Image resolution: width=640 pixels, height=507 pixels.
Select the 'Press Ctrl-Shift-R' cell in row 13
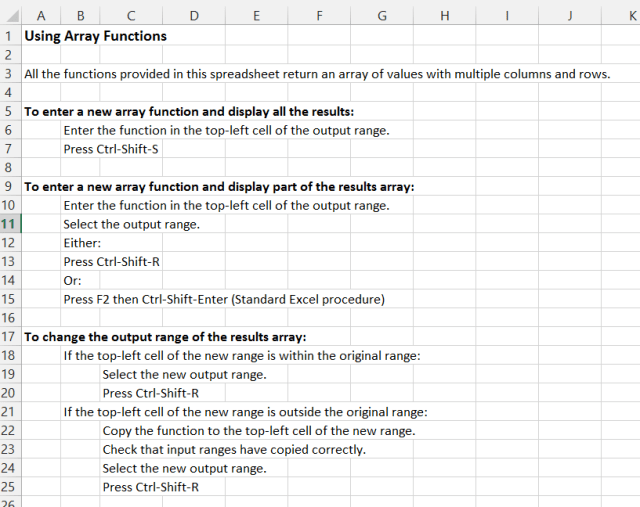click(x=111, y=262)
